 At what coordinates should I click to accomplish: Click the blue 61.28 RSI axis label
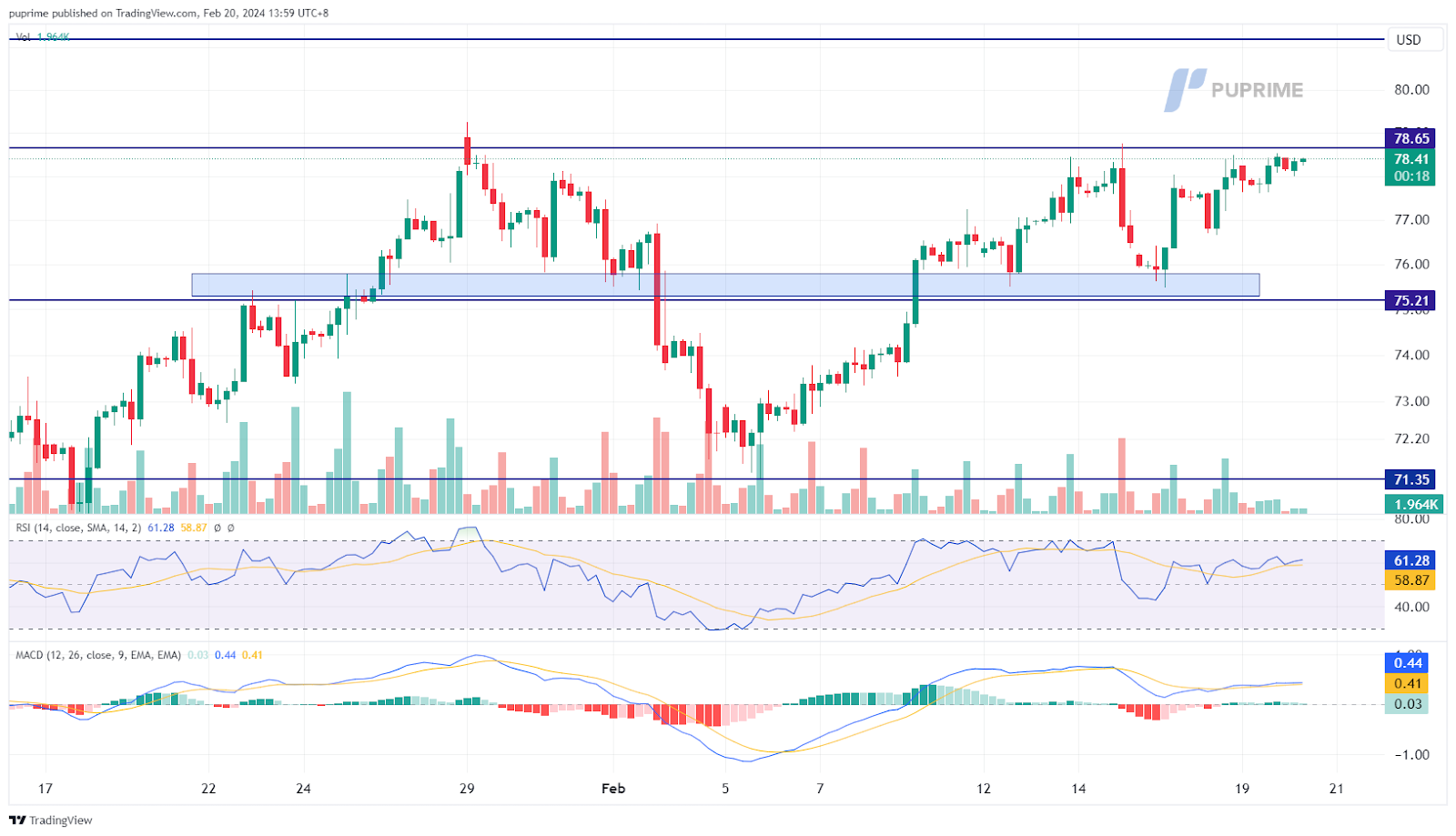(x=1410, y=560)
